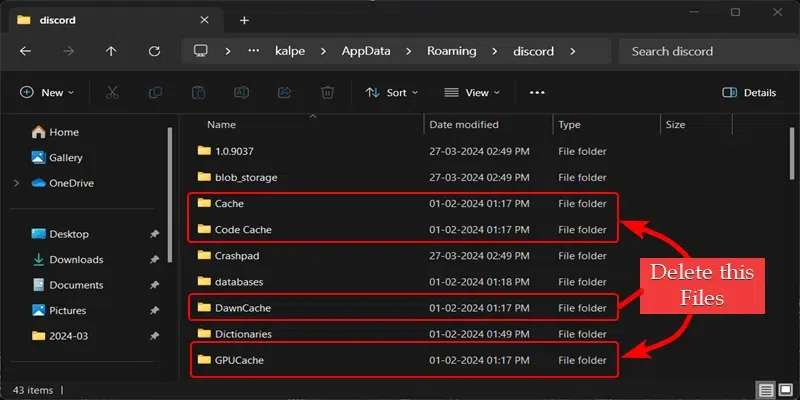This screenshot has width=800, height=400.
Task: Click the navigation pane scrollbar
Action: coord(170,194)
